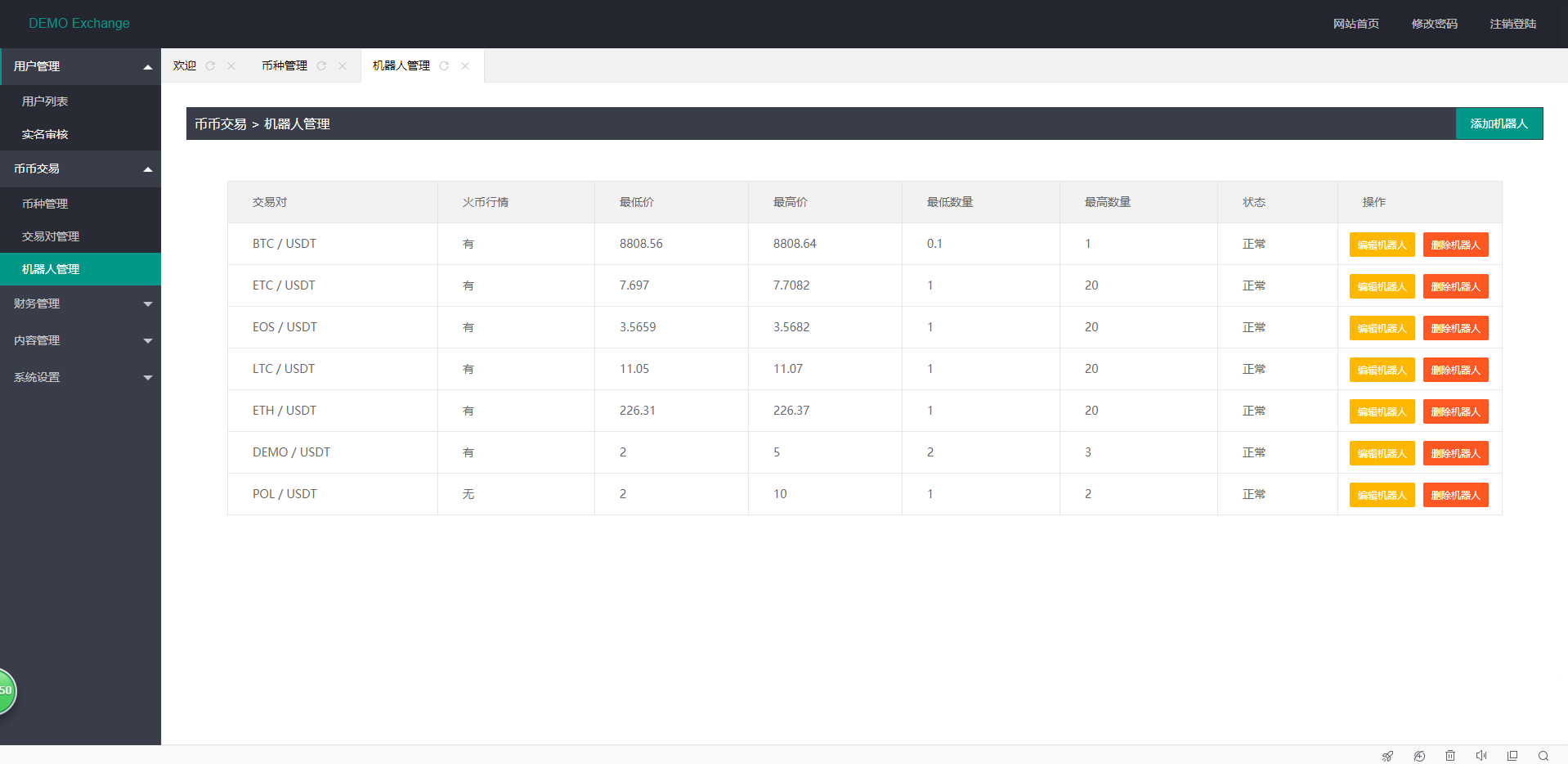The image size is (1568, 764).
Task: Refresh the 机器人管理 tab
Action: [x=444, y=66]
